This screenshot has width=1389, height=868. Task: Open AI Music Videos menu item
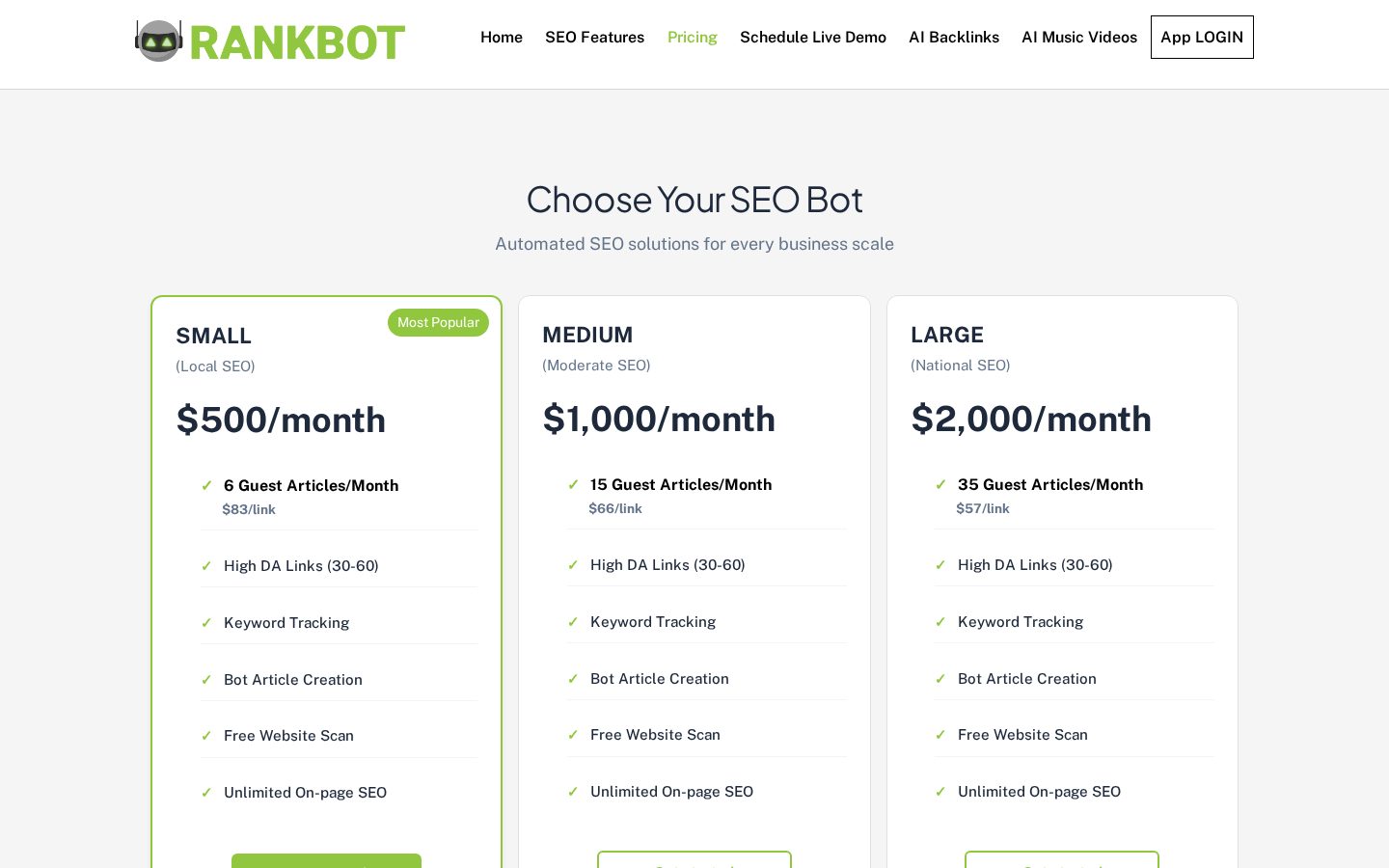click(1079, 37)
